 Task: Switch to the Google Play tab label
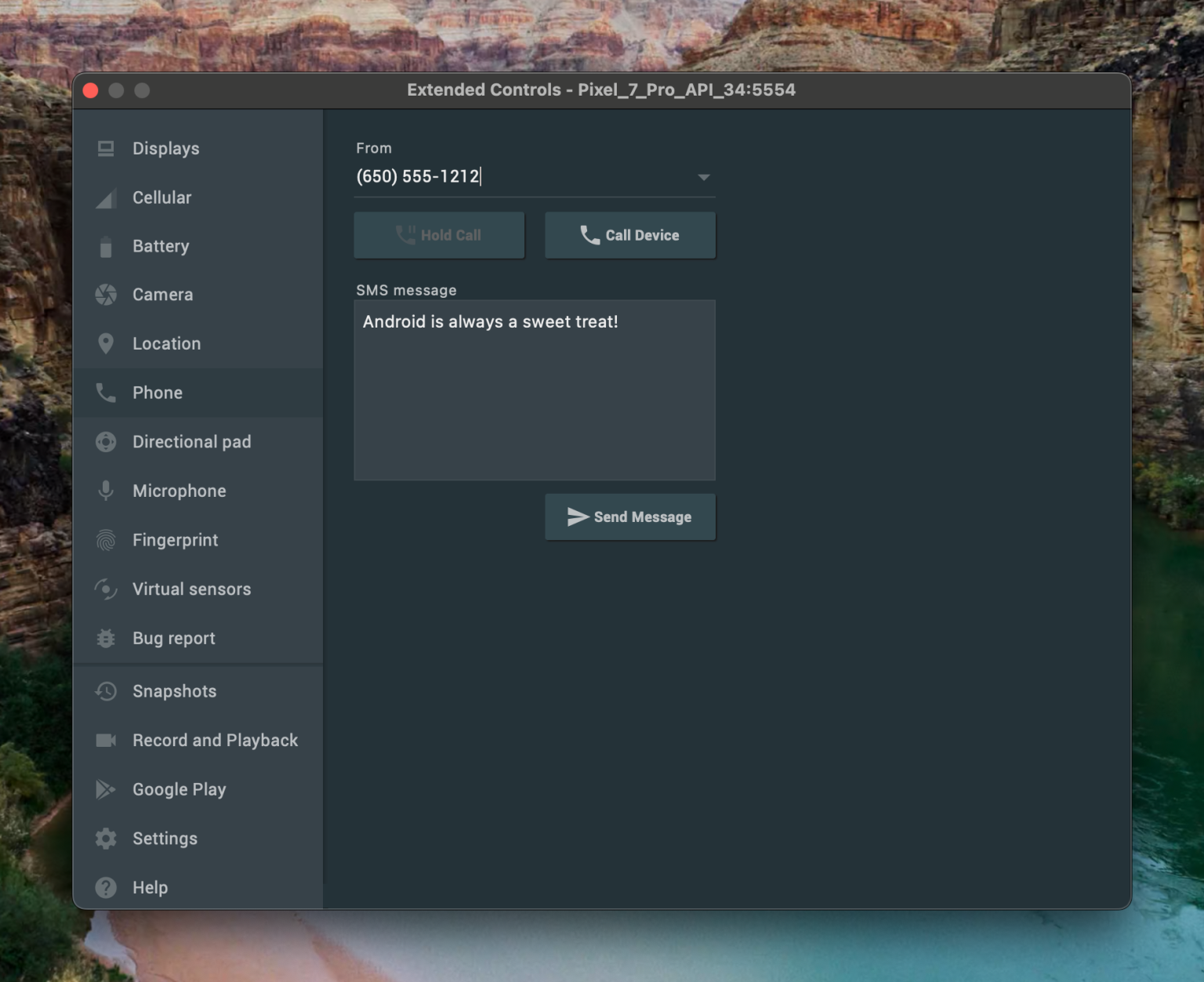[180, 789]
